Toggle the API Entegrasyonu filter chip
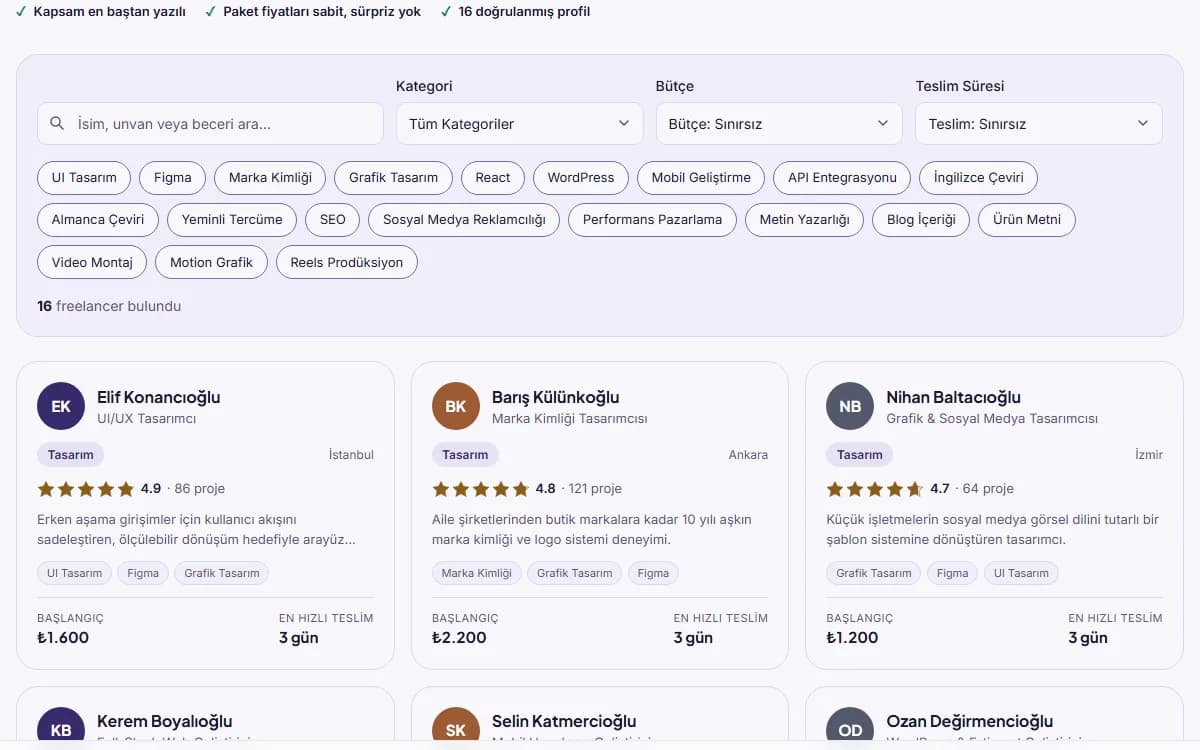The height and width of the screenshot is (750, 1200). click(842, 178)
